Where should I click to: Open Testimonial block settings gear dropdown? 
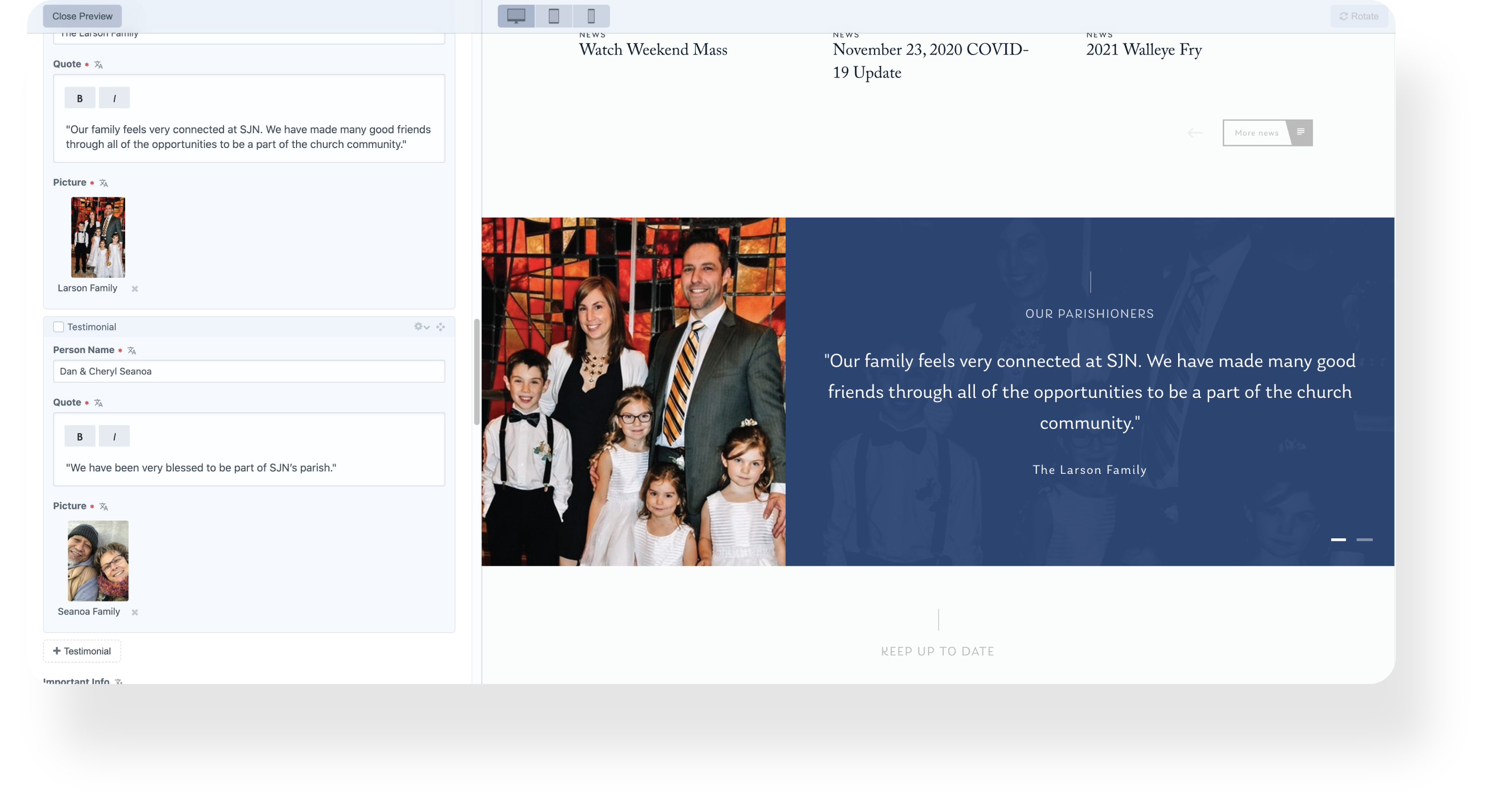pos(422,327)
